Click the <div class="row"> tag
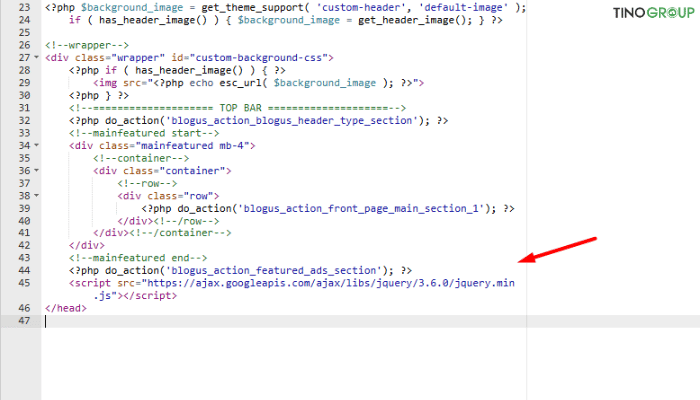This screenshot has width=700, height=400. (168, 196)
